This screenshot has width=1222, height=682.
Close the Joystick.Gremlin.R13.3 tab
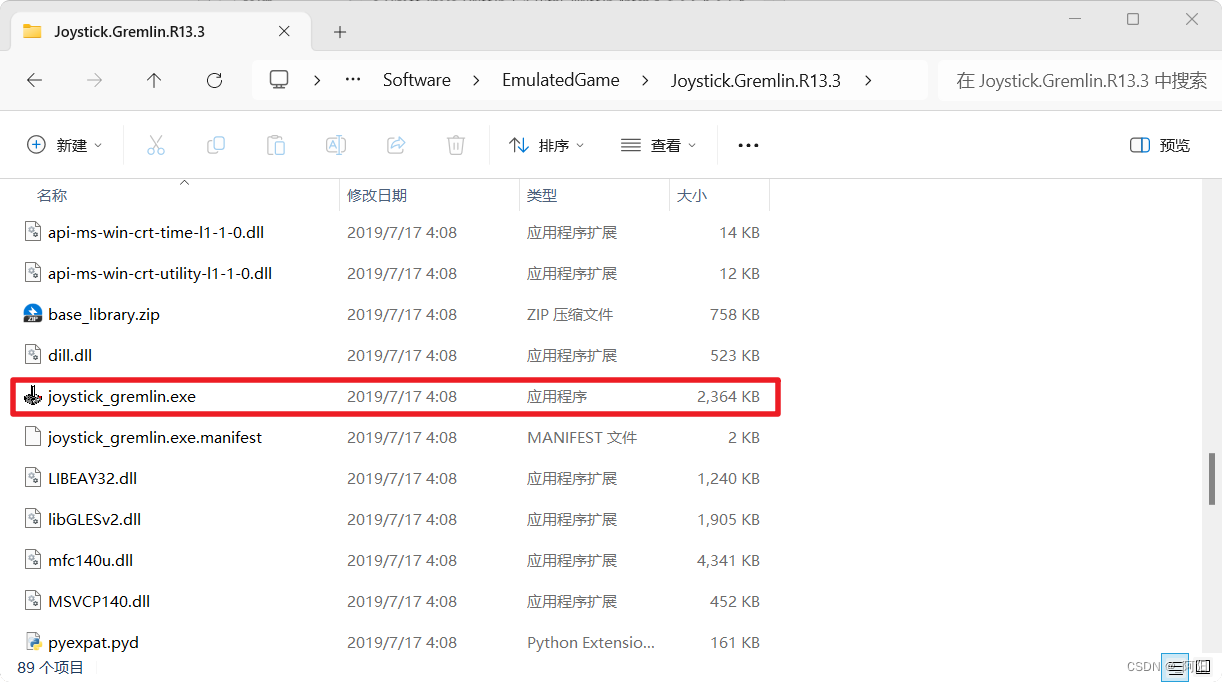point(284,31)
